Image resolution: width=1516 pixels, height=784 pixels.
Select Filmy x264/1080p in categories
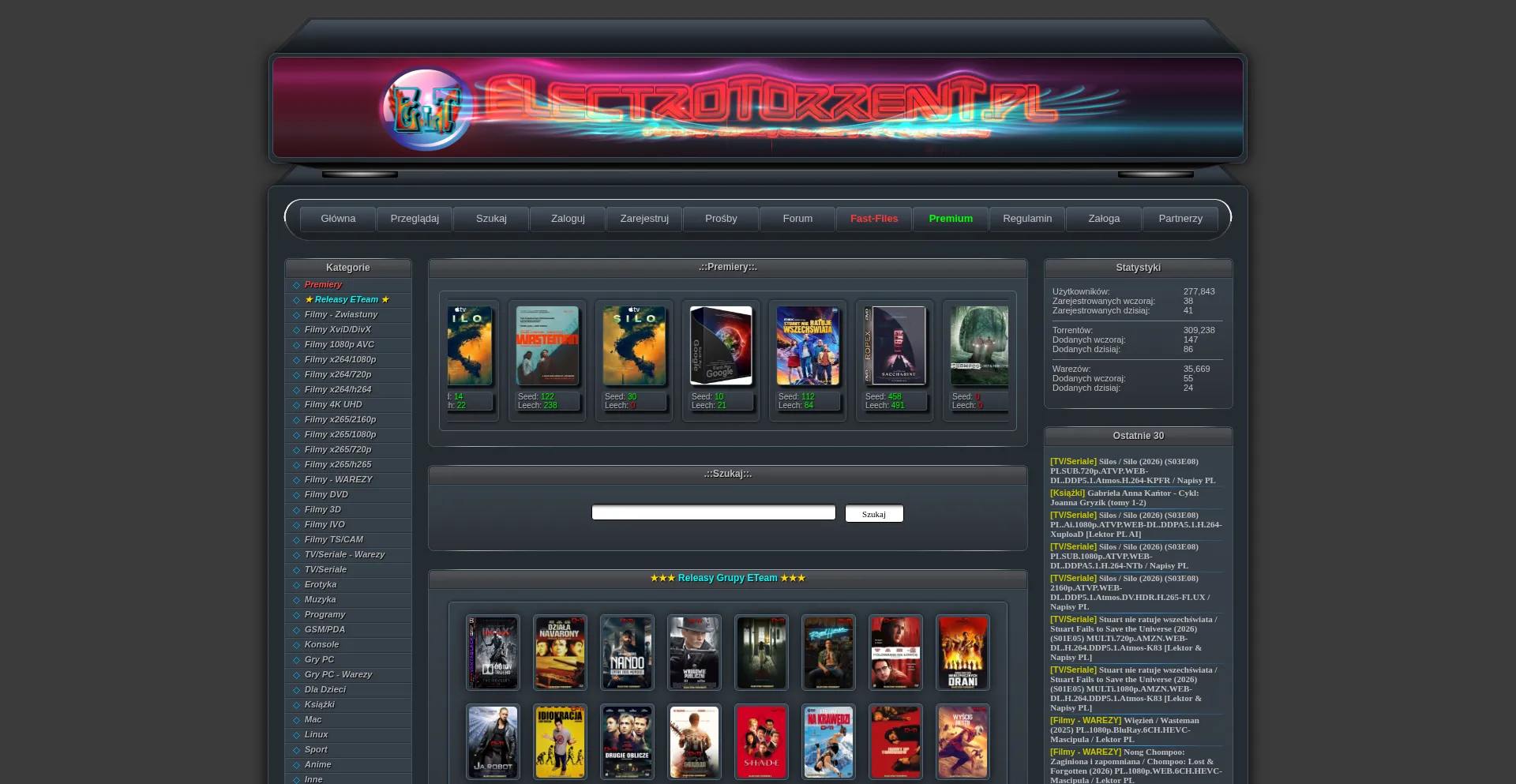coord(340,360)
